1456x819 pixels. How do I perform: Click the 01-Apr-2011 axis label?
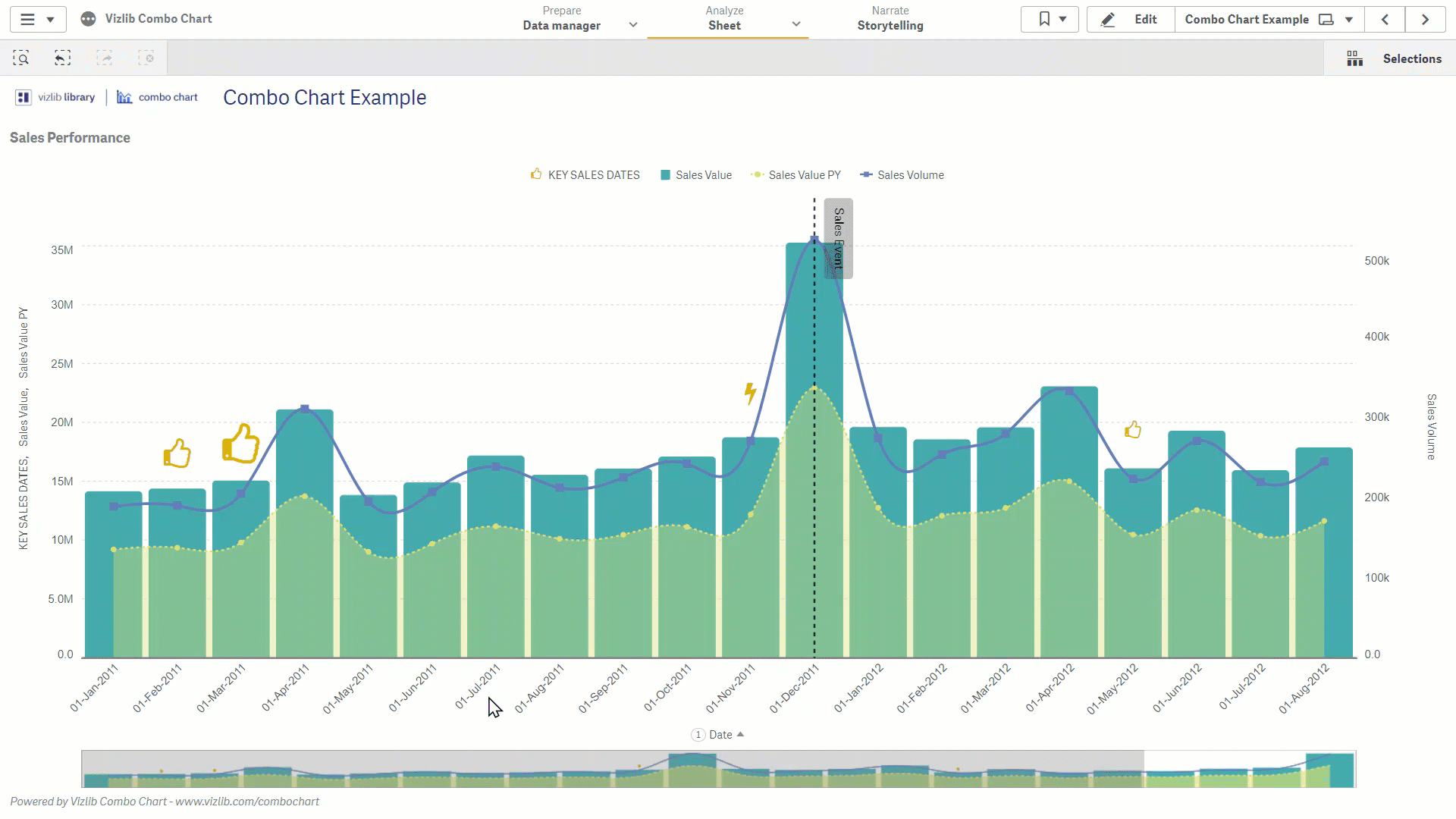286,688
